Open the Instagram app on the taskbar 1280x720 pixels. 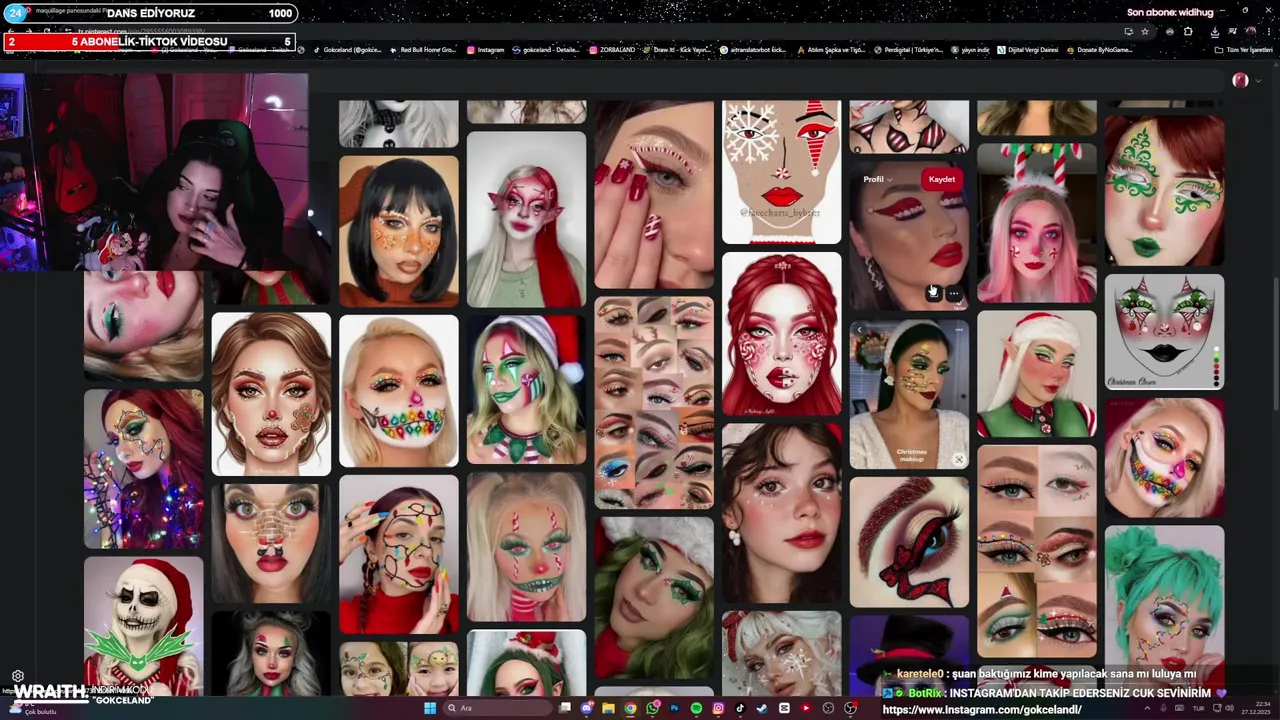coord(718,708)
